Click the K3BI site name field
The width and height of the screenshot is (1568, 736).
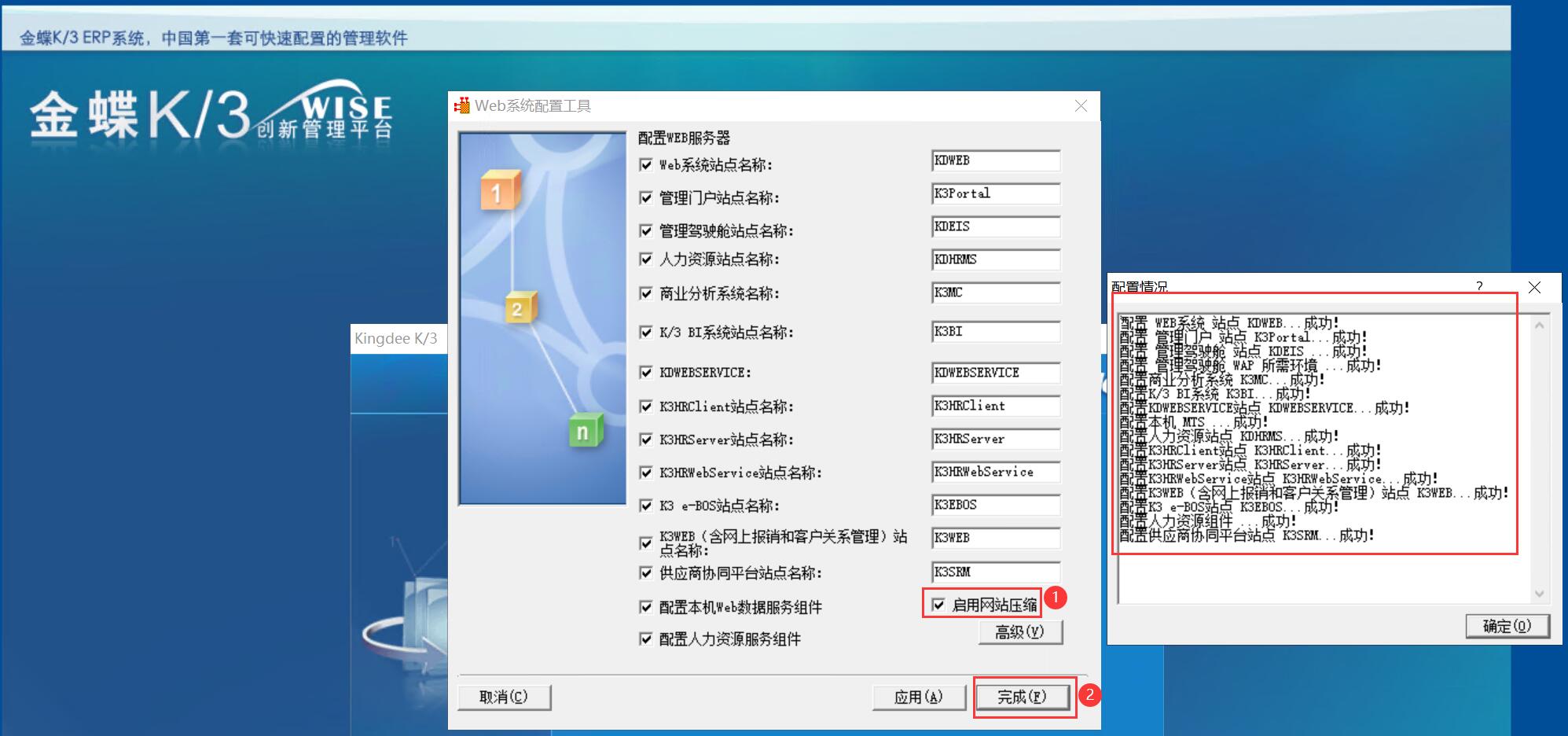click(x=996, y=332)
